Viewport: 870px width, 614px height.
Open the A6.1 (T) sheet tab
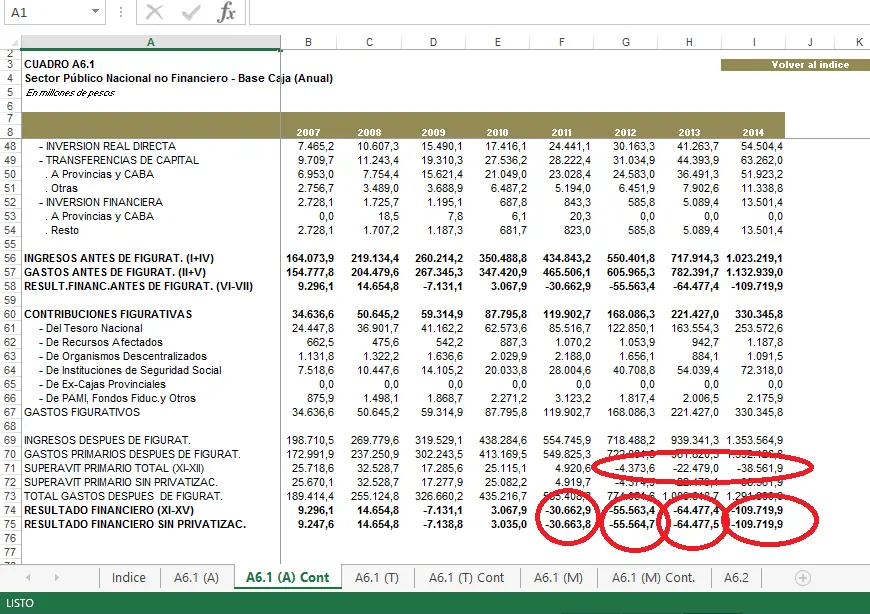[376, 577]
